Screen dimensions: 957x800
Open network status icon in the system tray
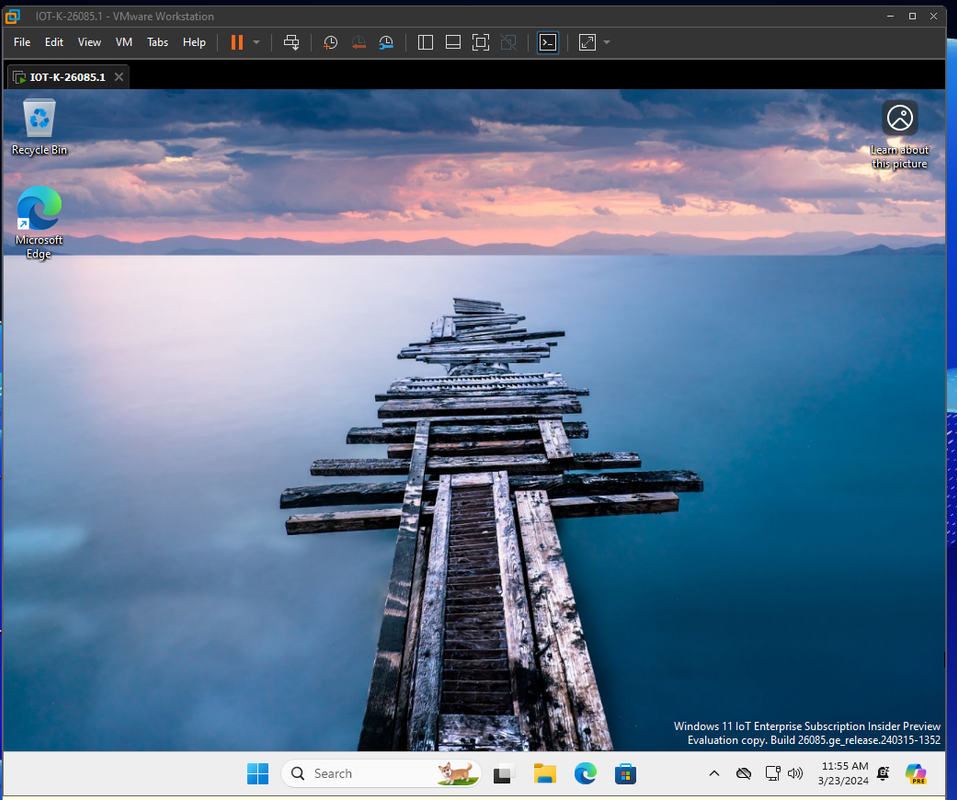pos(773,774)
